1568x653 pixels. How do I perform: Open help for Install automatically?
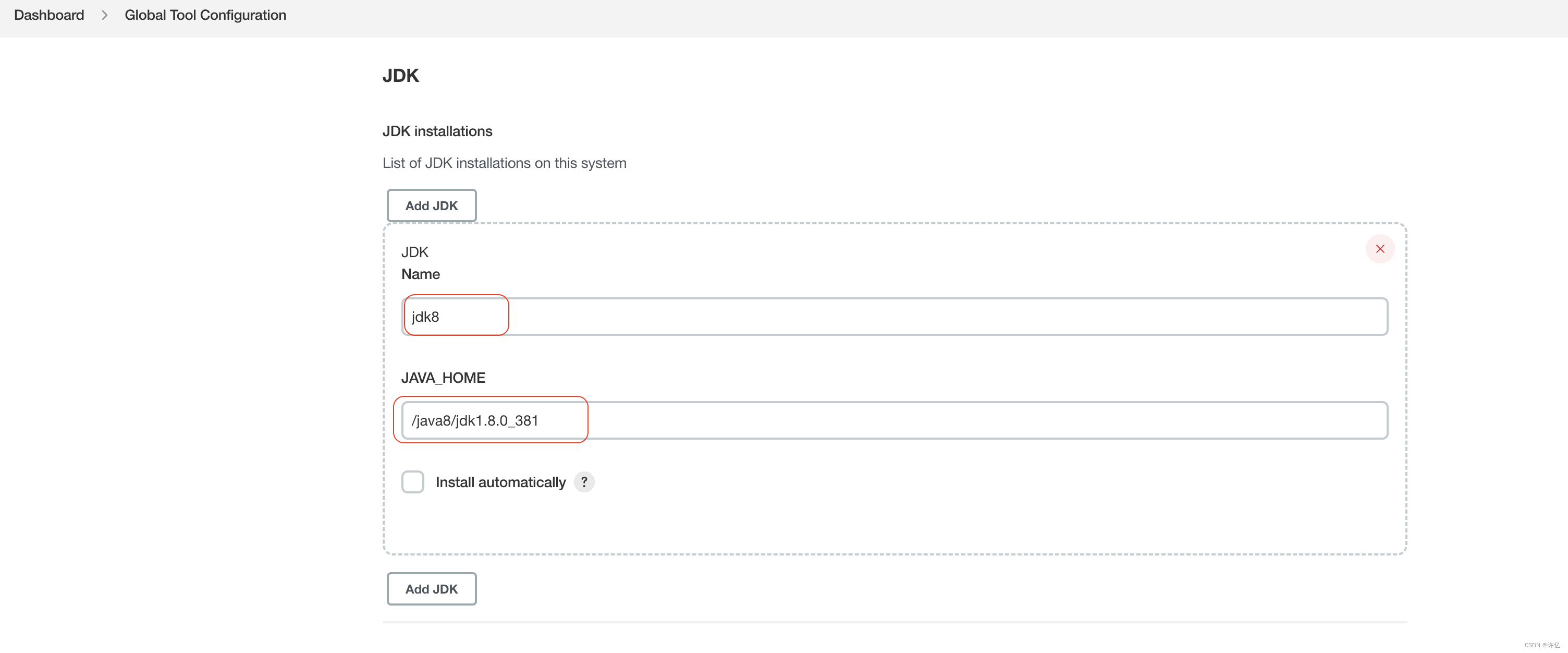pyautogui.click(x=584, y=482)
